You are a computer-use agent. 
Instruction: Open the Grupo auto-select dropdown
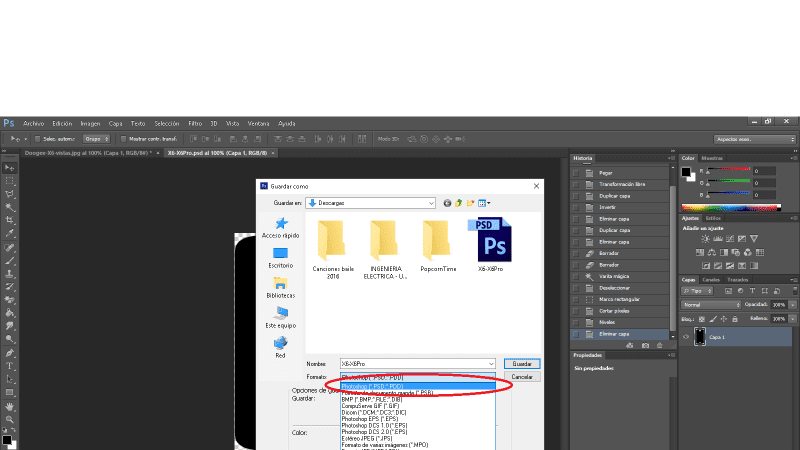pyautogui.click(x=96, y=139)
